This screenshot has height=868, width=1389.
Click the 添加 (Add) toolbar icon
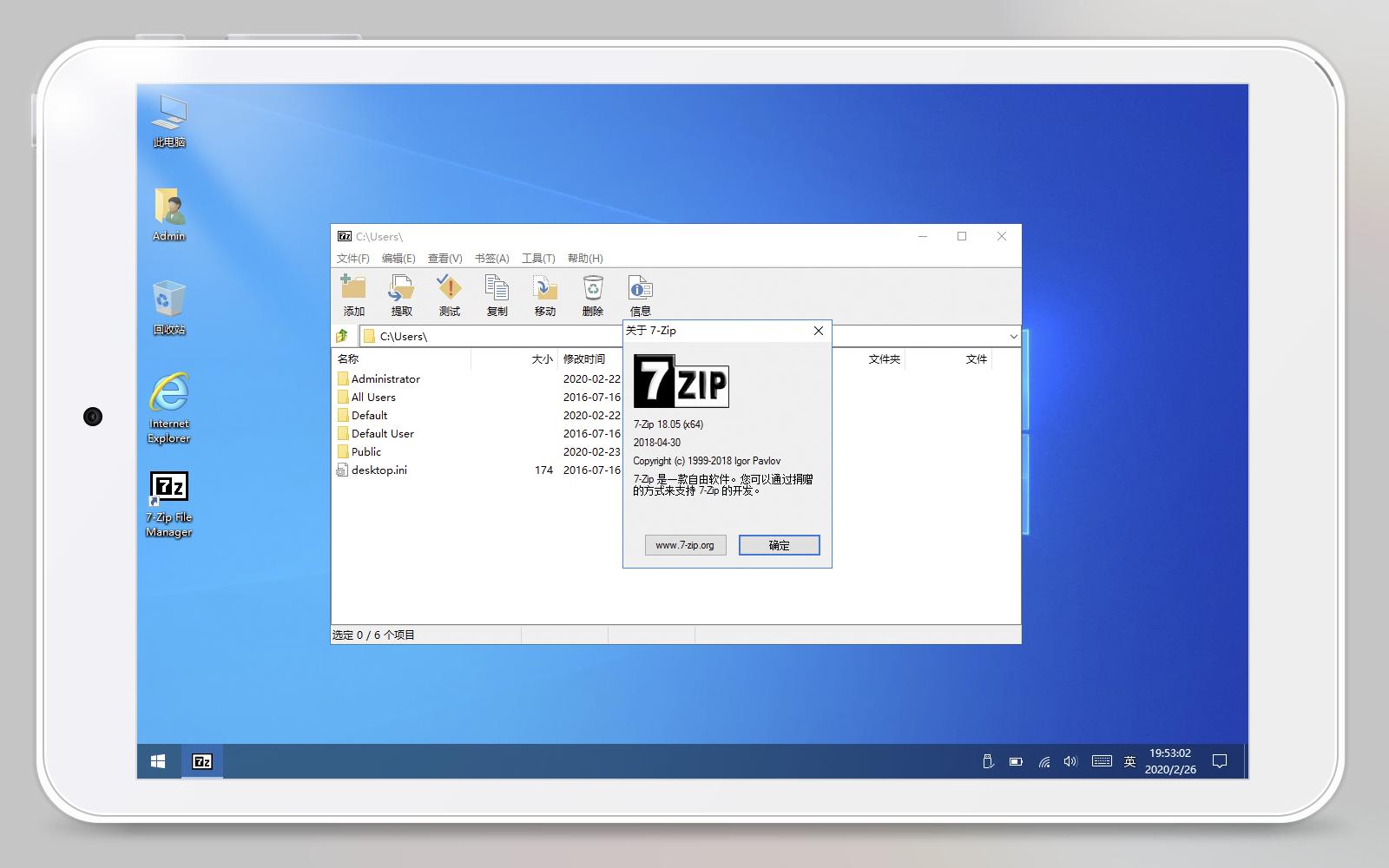[353, 295]
